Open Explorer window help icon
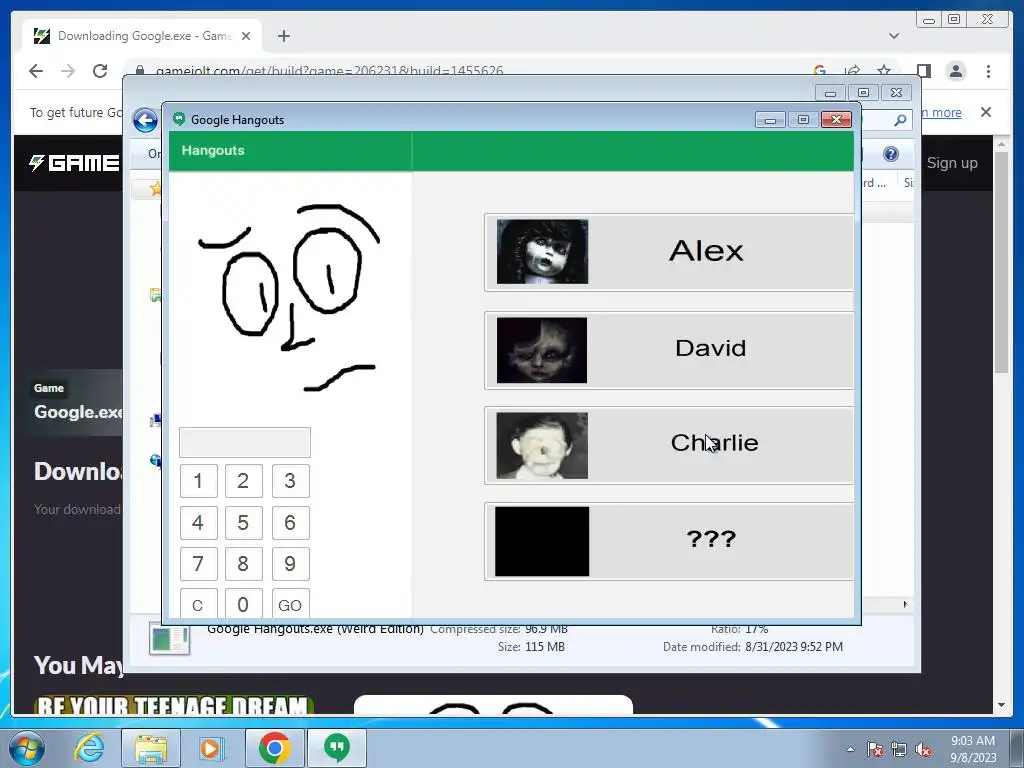Screen dimensions: 1024x768 click(x=891, y=153)
